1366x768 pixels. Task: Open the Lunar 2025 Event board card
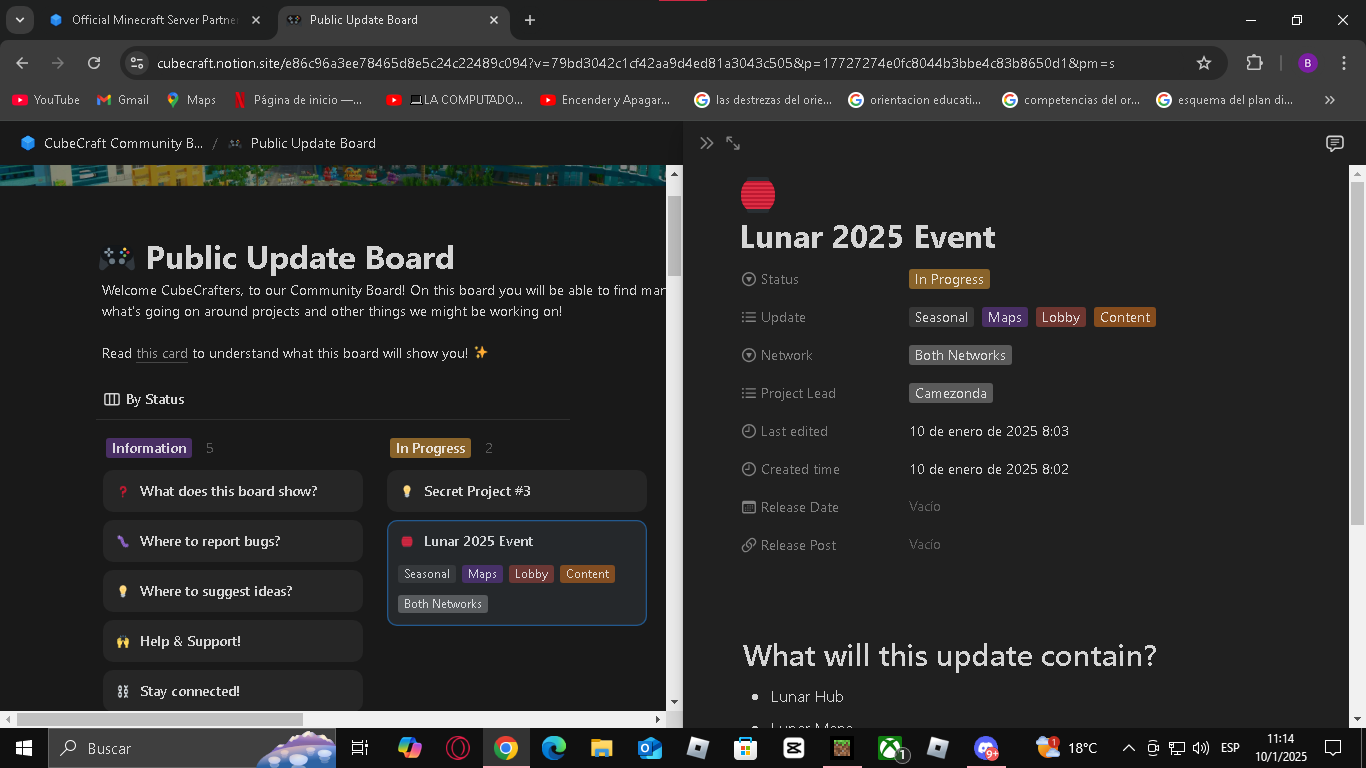coord(517,573)
